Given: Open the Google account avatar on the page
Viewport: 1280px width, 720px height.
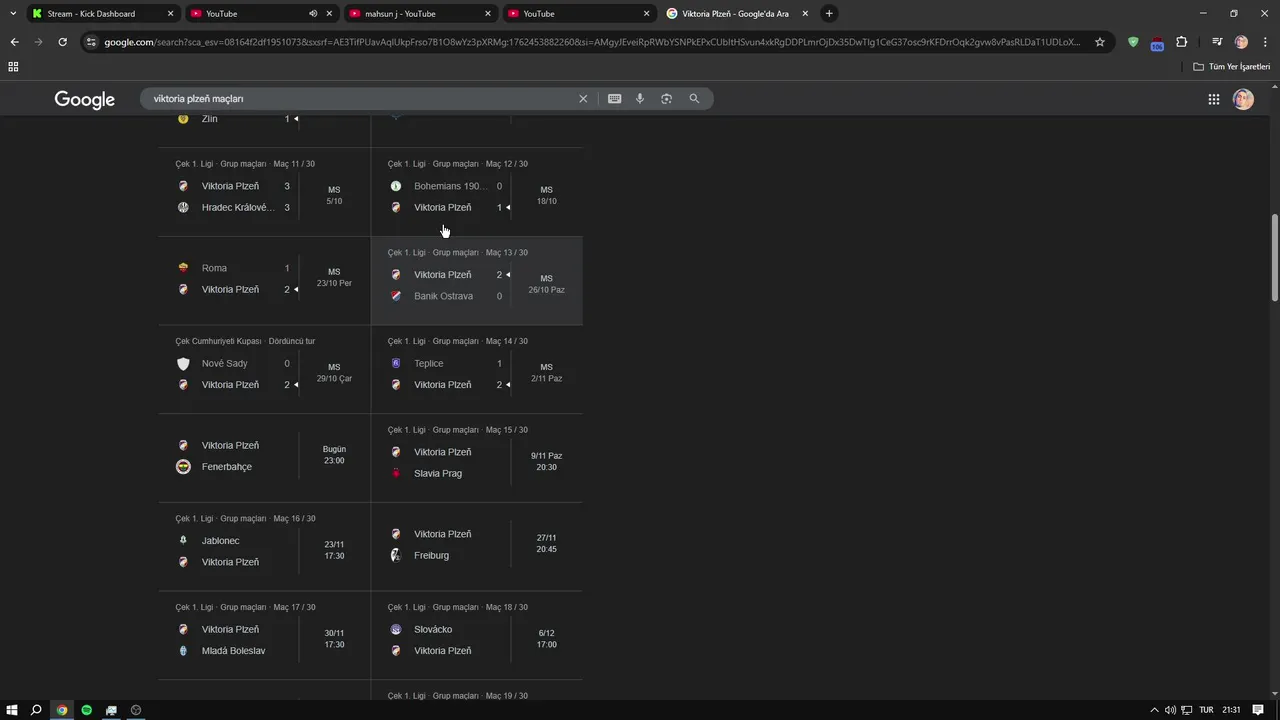Looking at the screenshot, I should (1243, 99).
